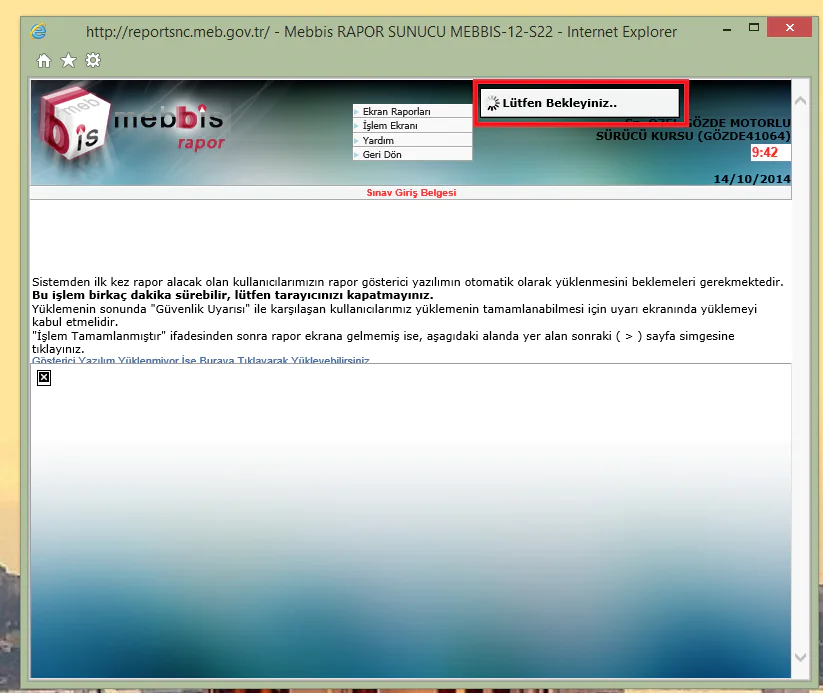Open browser Tools via the gear icon

[93, 60]
